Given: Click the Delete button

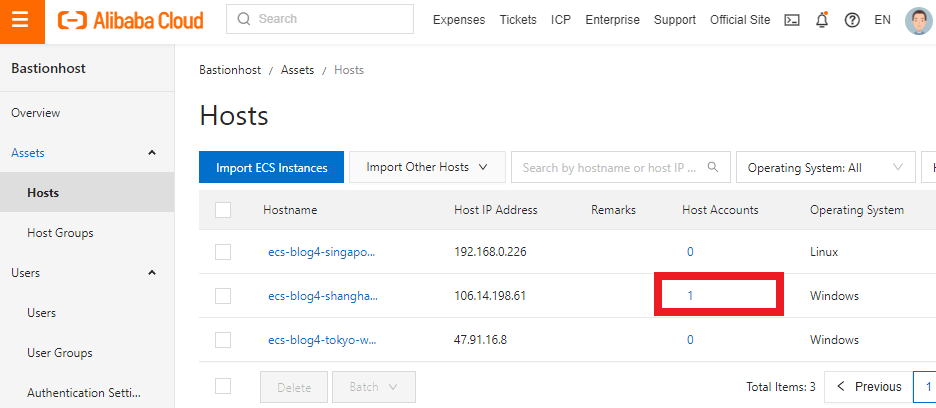Looking at the screenshot, I should (x=294, y=387).
